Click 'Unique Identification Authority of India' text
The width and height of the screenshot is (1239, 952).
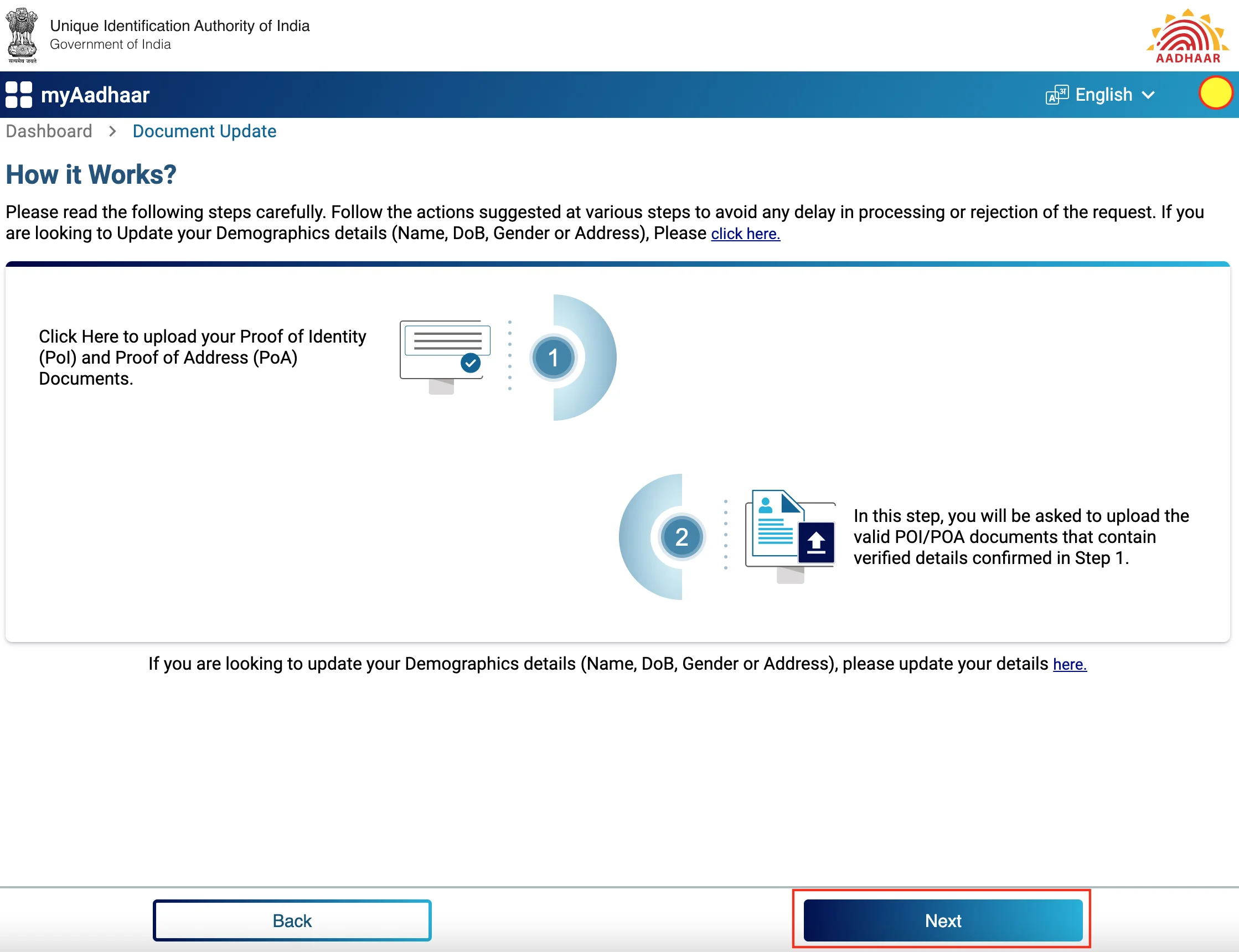(x=180, y=25)
